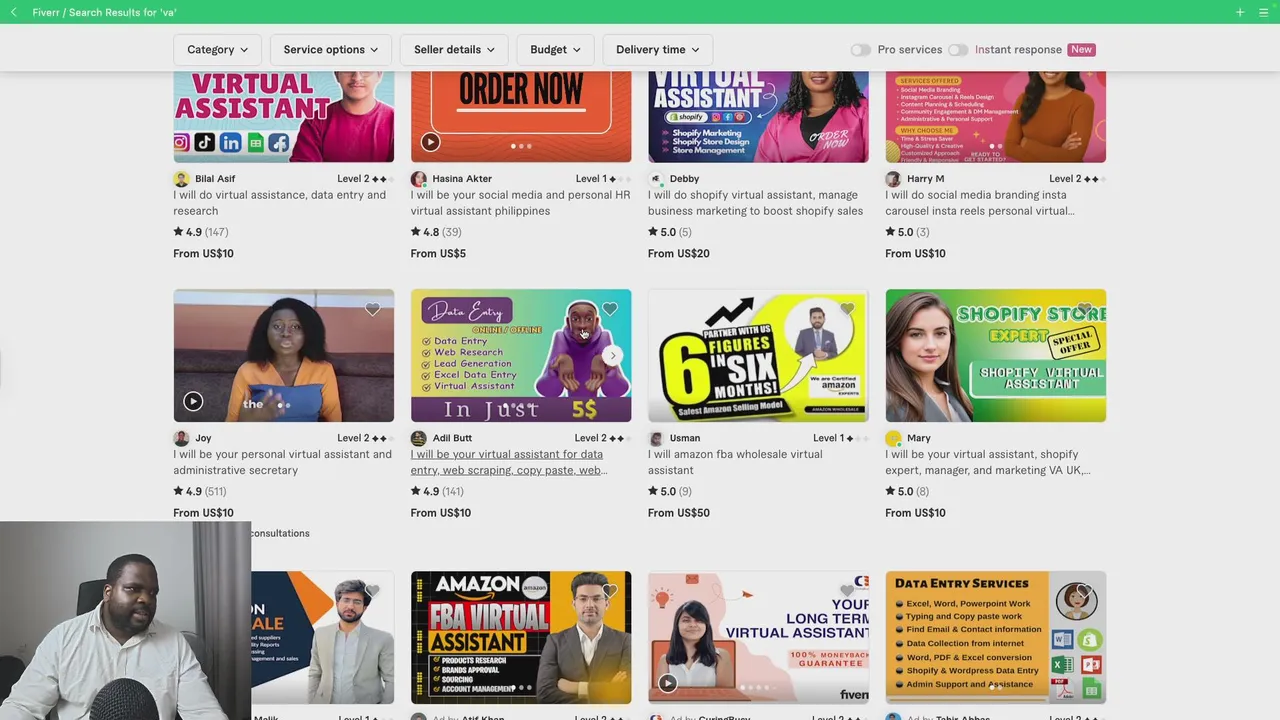Toggle the Pro services switch
Viewport: 1280px width, 720px height.
click(x=860, y=49)
